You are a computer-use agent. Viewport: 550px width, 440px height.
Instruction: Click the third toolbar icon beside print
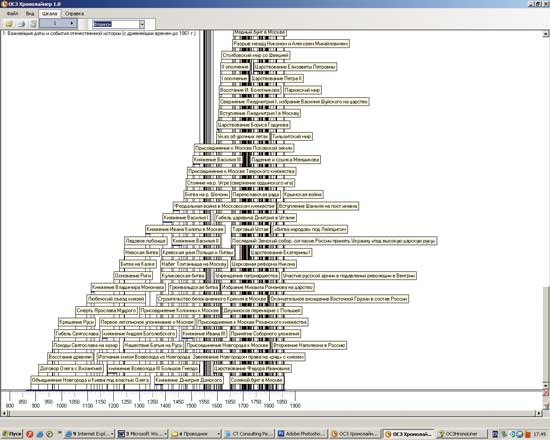[33, 24]
